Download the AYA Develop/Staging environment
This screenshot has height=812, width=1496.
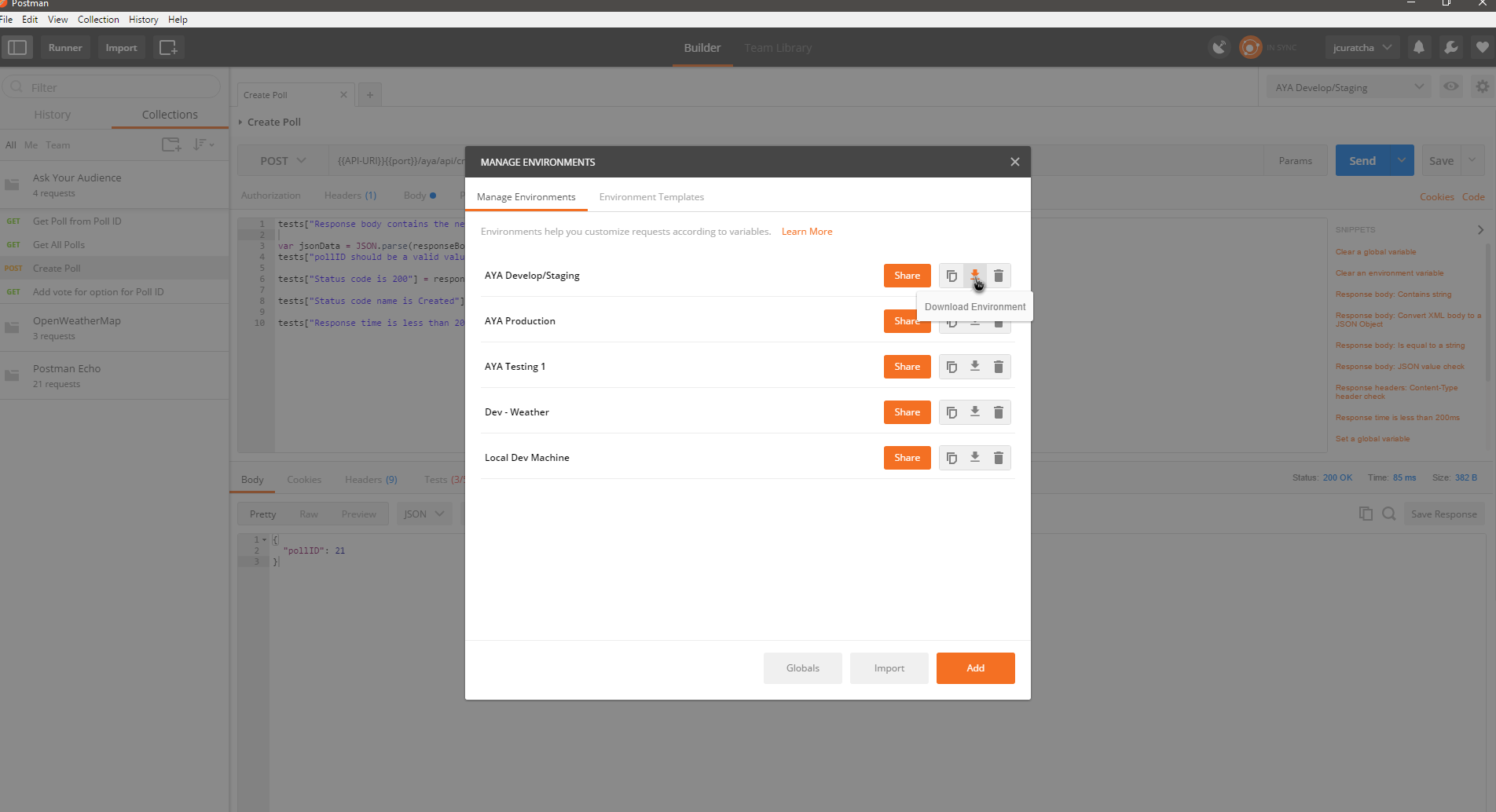975,276
